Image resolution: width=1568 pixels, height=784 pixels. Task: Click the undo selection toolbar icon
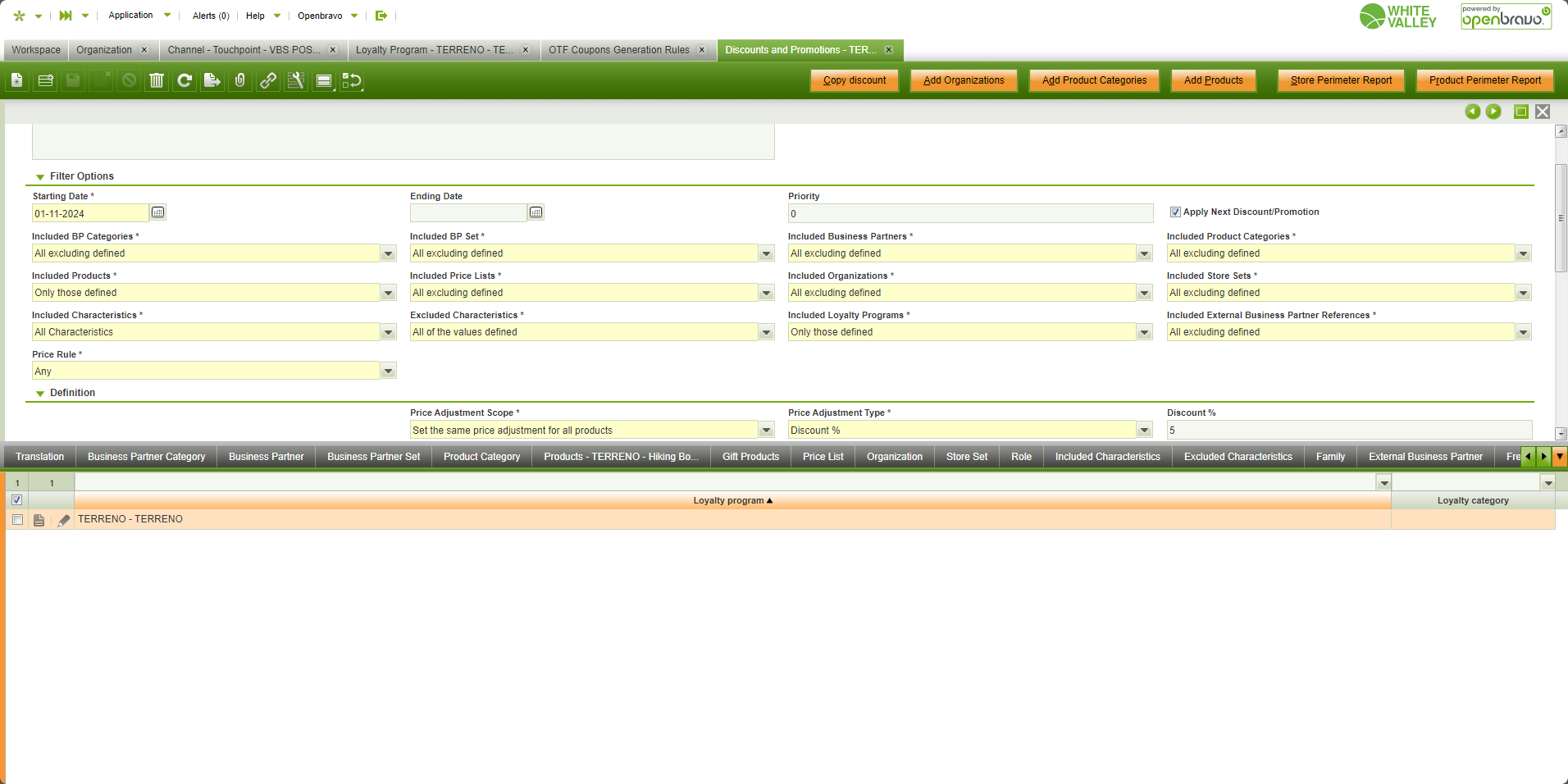[x=352, y=80]
